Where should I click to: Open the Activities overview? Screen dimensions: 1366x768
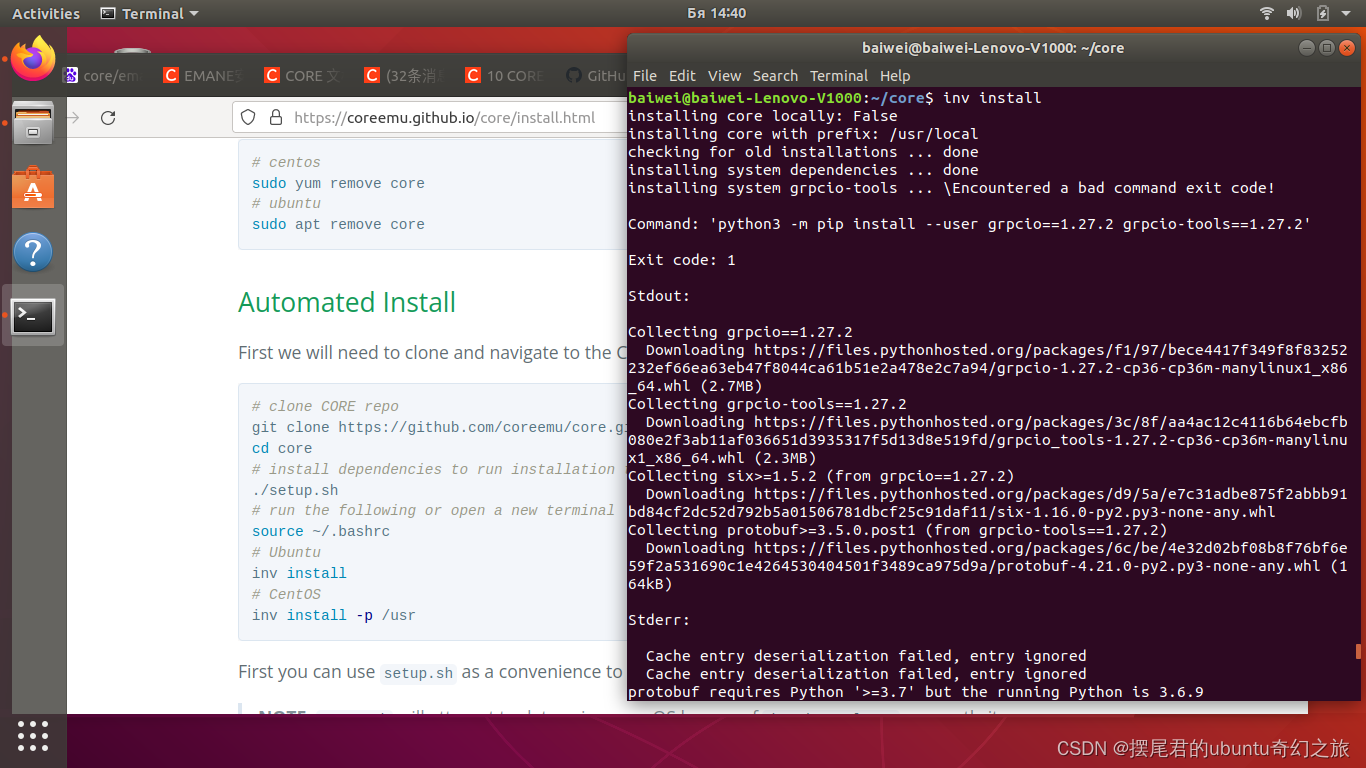pyautogui.click(x=46, y=14)
